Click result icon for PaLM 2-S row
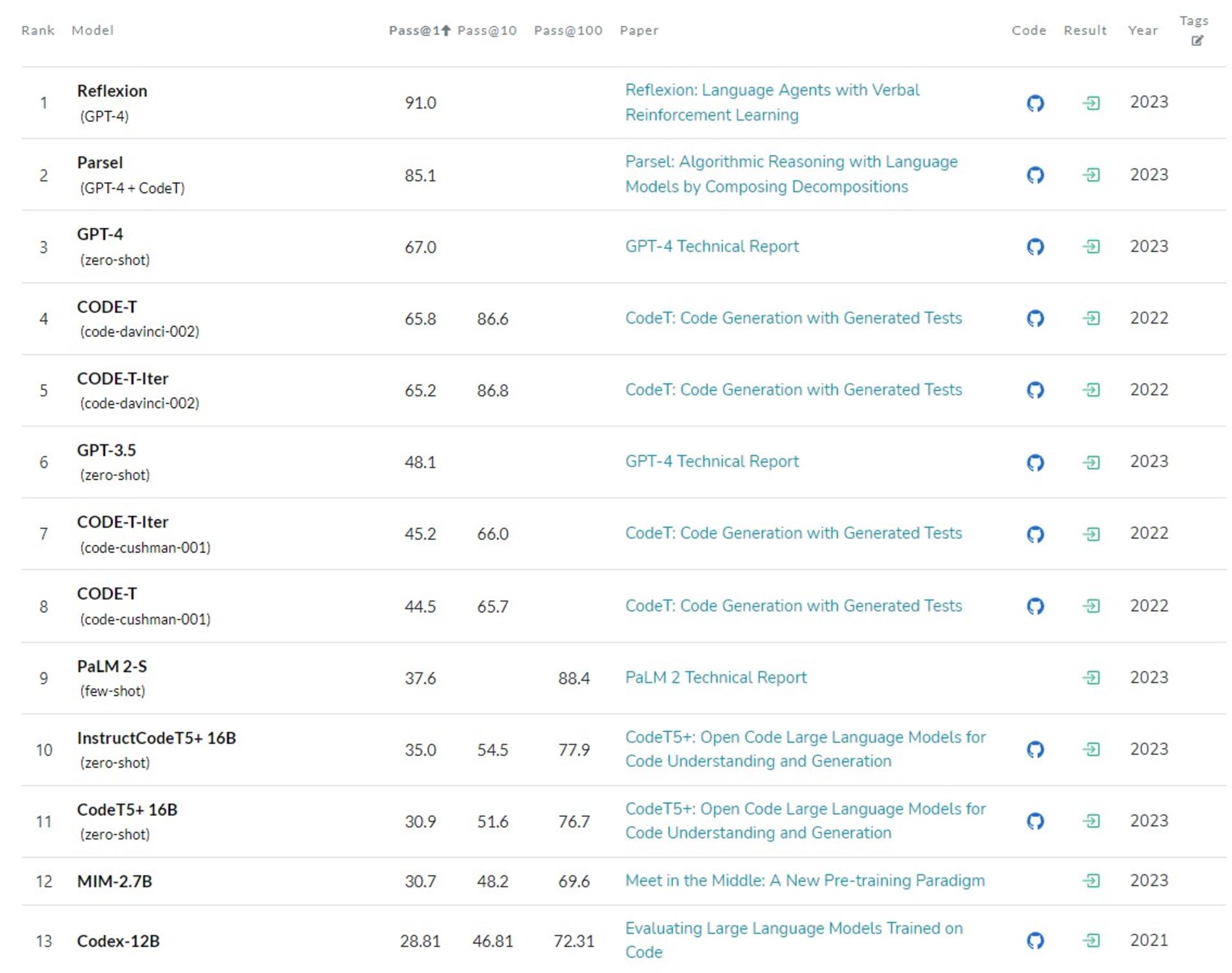 [x=1091, y=678]
